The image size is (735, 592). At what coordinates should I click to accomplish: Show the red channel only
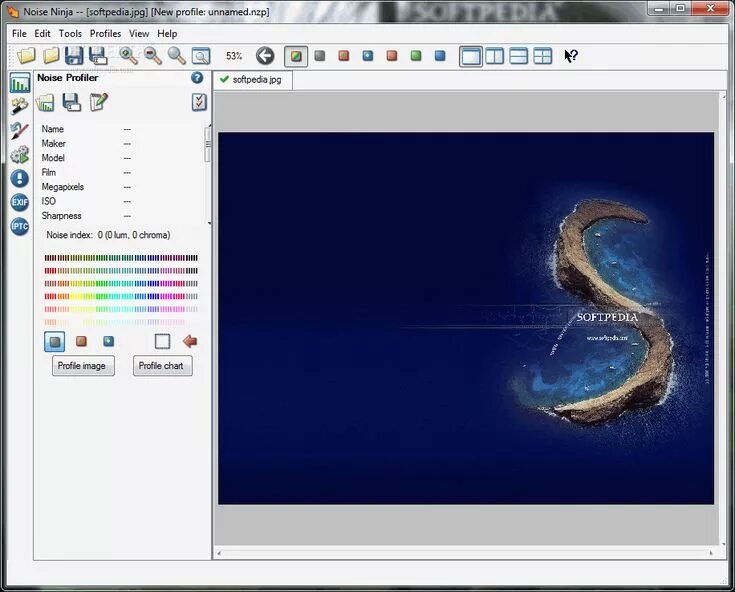tap(392, 56)
